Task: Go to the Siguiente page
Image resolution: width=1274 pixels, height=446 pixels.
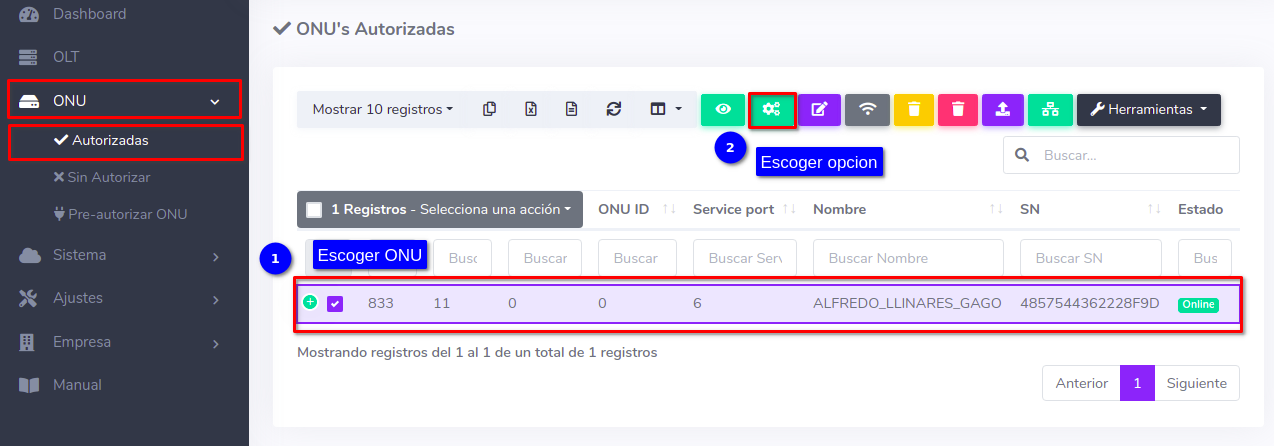Action: (1197, 383)
